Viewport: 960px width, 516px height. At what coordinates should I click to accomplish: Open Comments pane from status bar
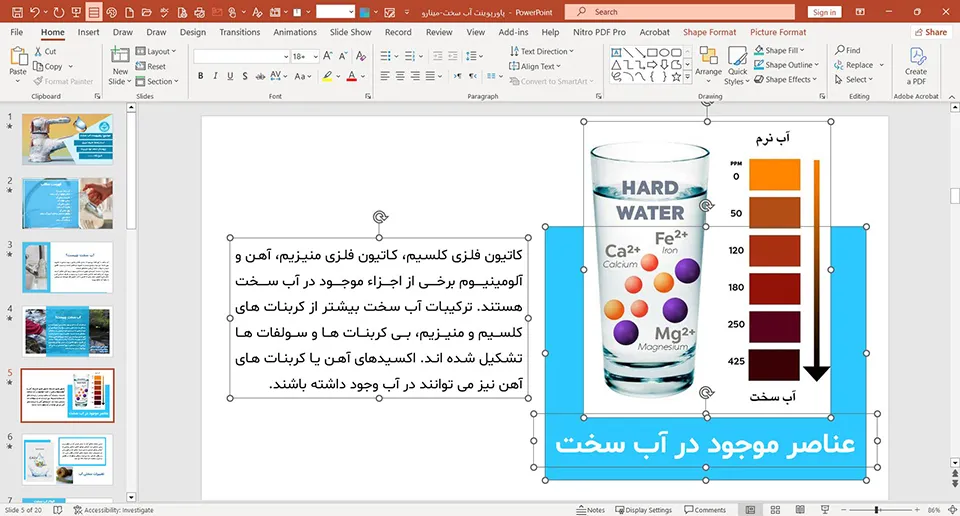705,510
